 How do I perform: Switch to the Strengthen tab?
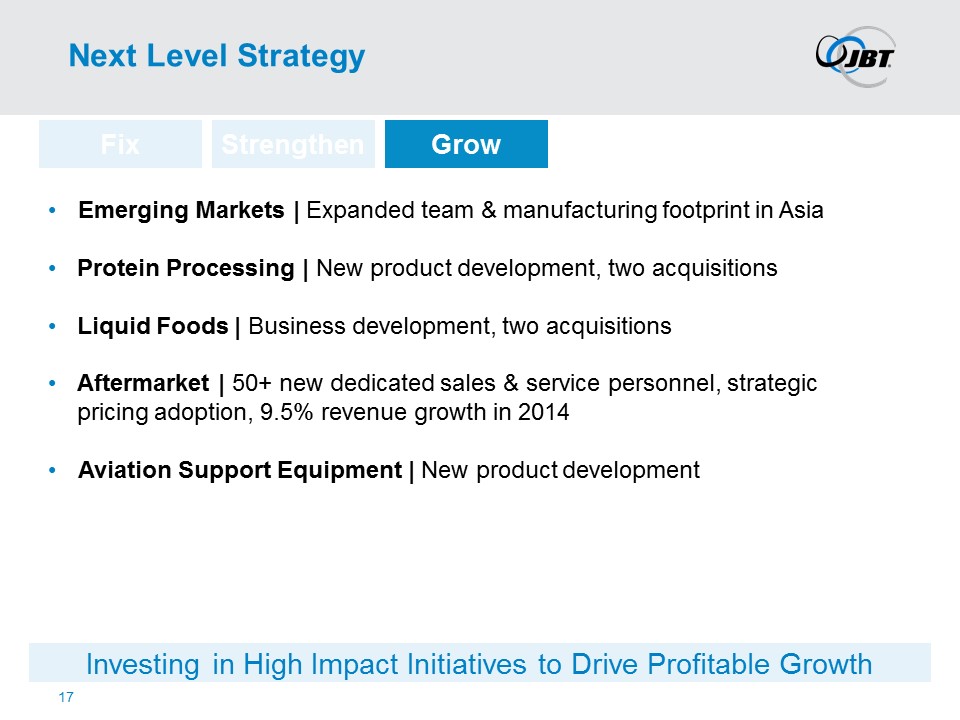tap(293, 144)
